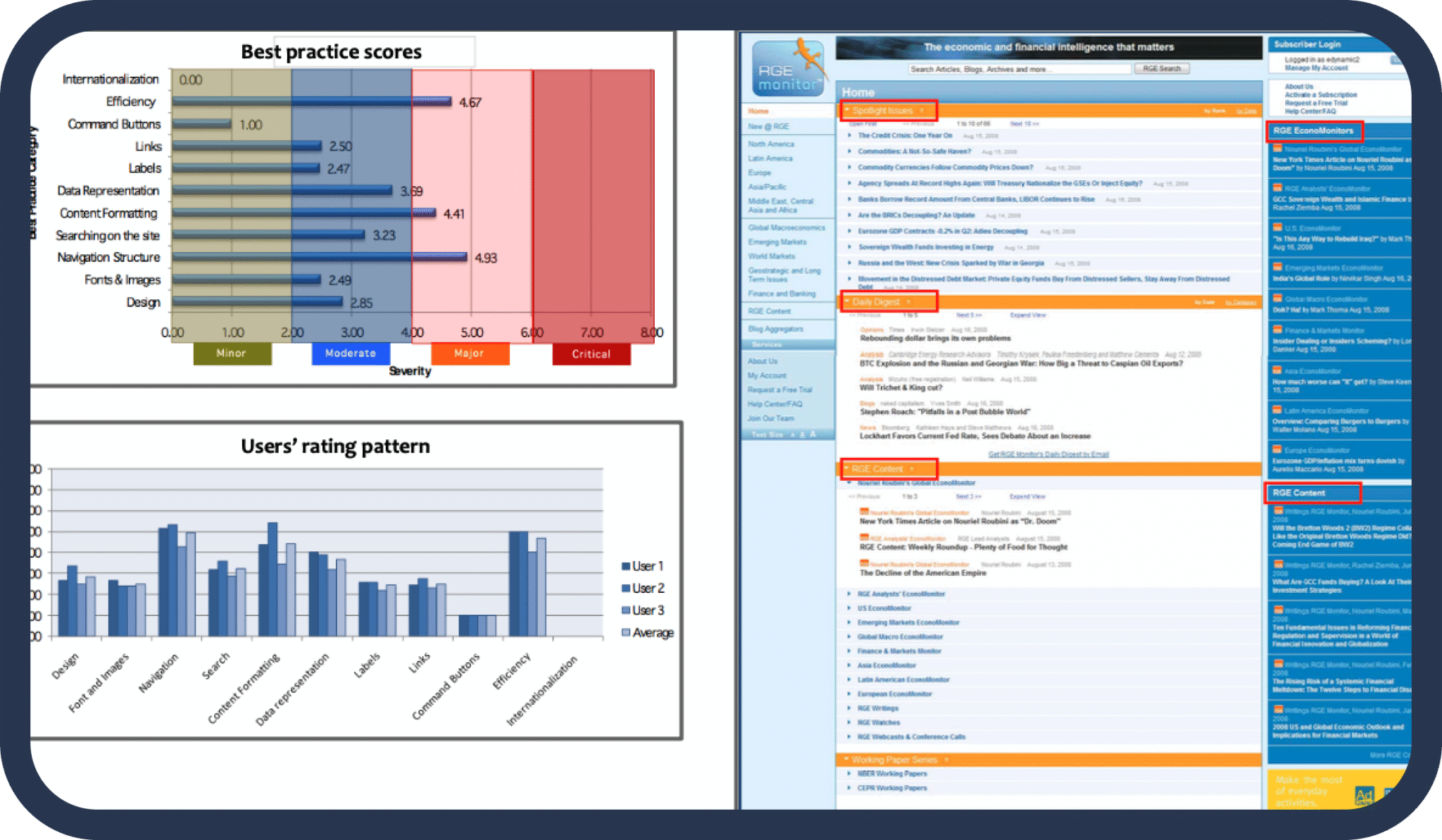Click RSS icon beside Nouriel Roubini's Global EconoMonitor sidebar entry
1442x840 pixels.
pyautogui.click(x=1277, y=149)
